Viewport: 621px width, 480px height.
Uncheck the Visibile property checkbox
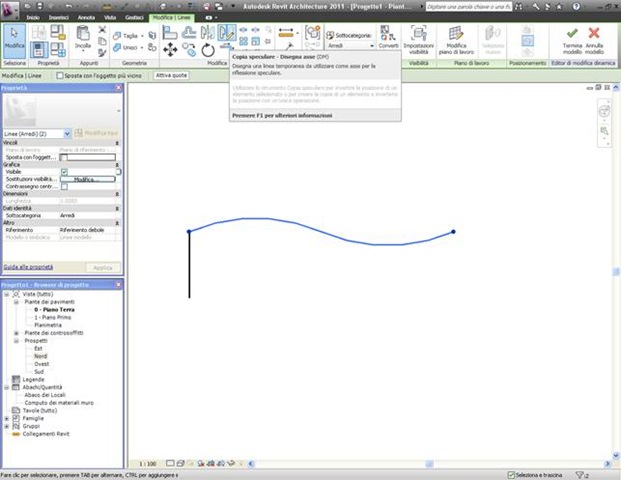(x=64, y=172)
